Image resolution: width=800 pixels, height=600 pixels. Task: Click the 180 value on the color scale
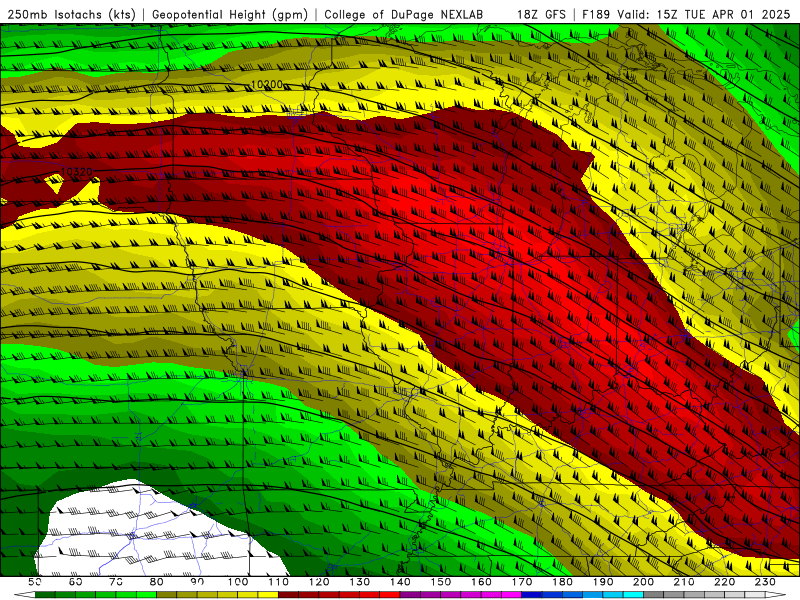pos(562,582)
